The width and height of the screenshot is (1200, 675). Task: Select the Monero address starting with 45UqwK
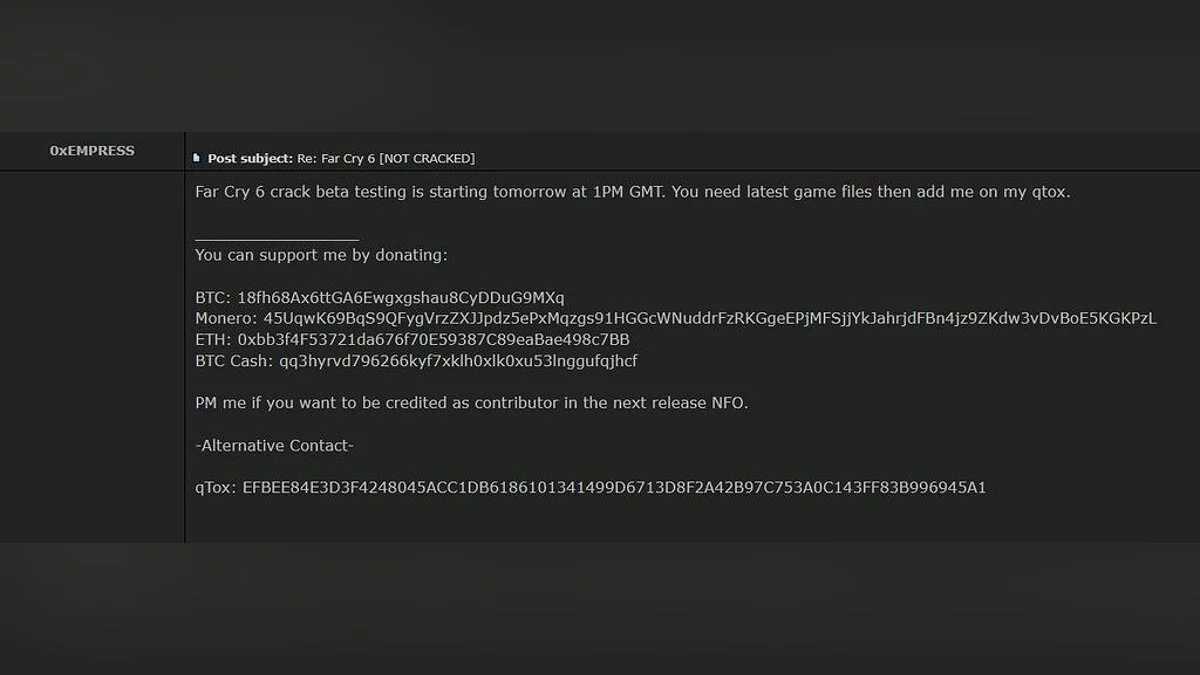pyautogui.click(x=710, y=319)
